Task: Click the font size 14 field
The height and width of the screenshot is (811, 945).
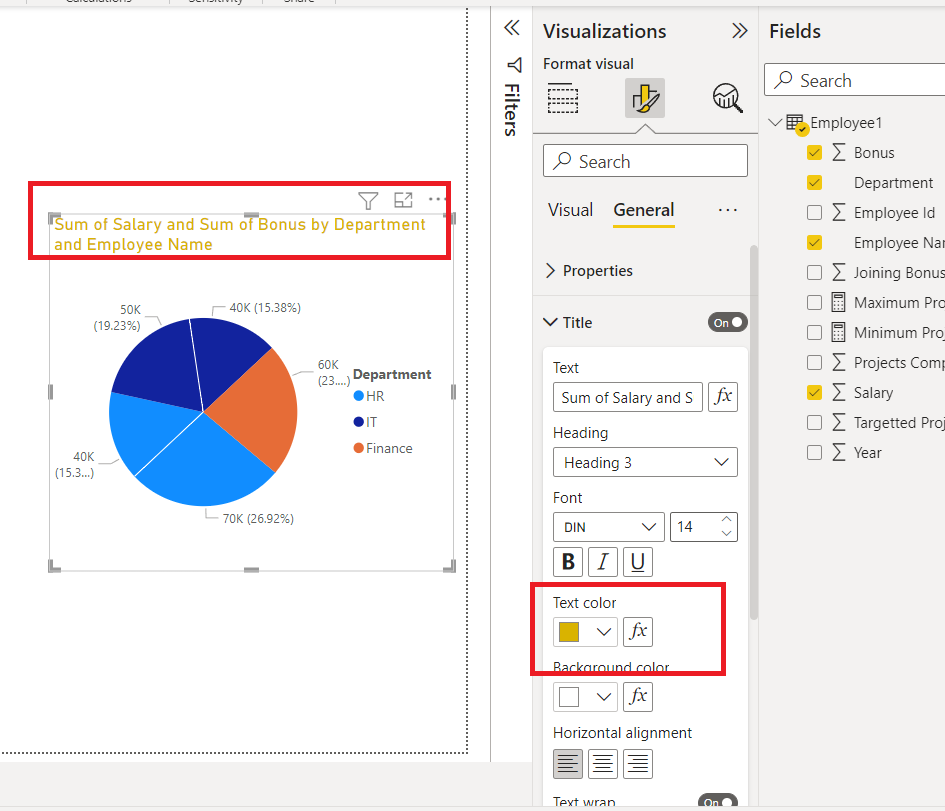Action: pyautogui.click(x=703, y=527)
